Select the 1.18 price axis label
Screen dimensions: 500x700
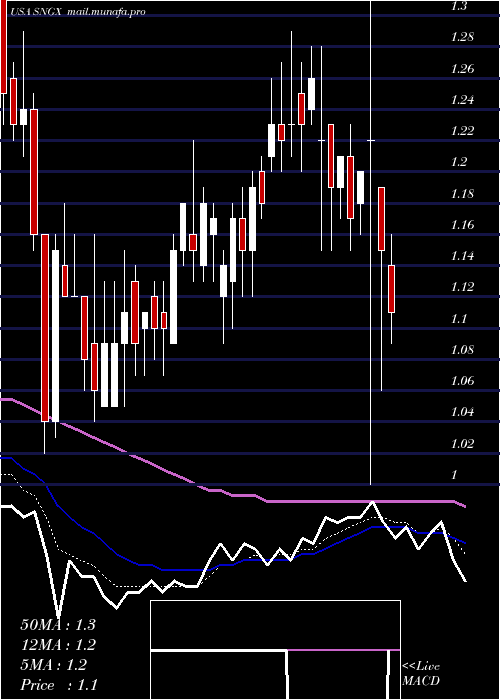point(462,193)
